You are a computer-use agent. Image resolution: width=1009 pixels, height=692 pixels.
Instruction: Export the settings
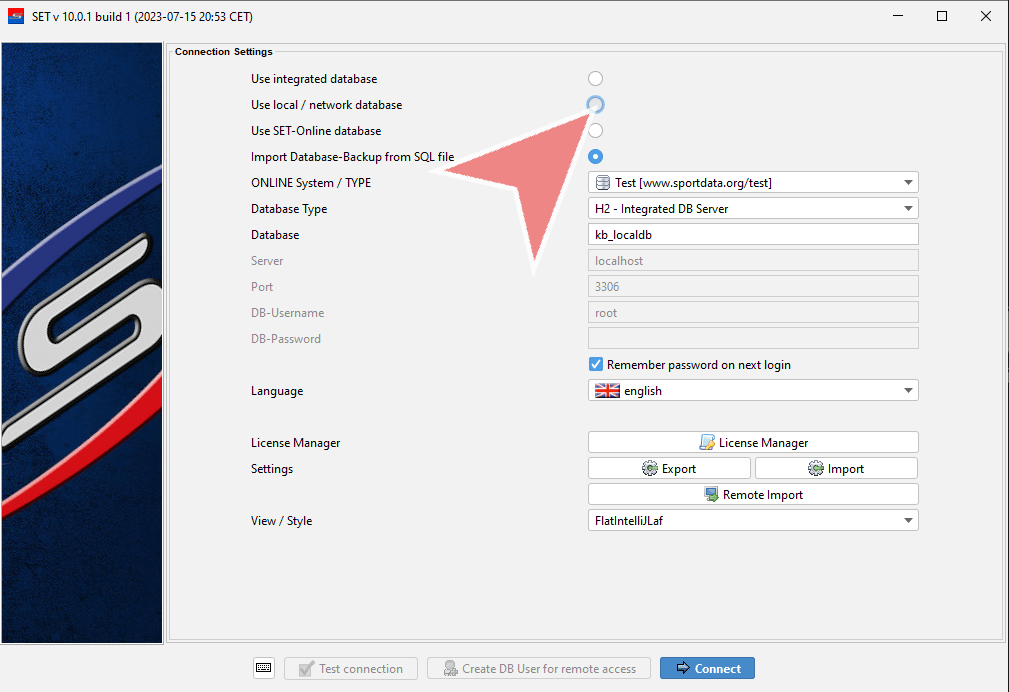(669, 468)
